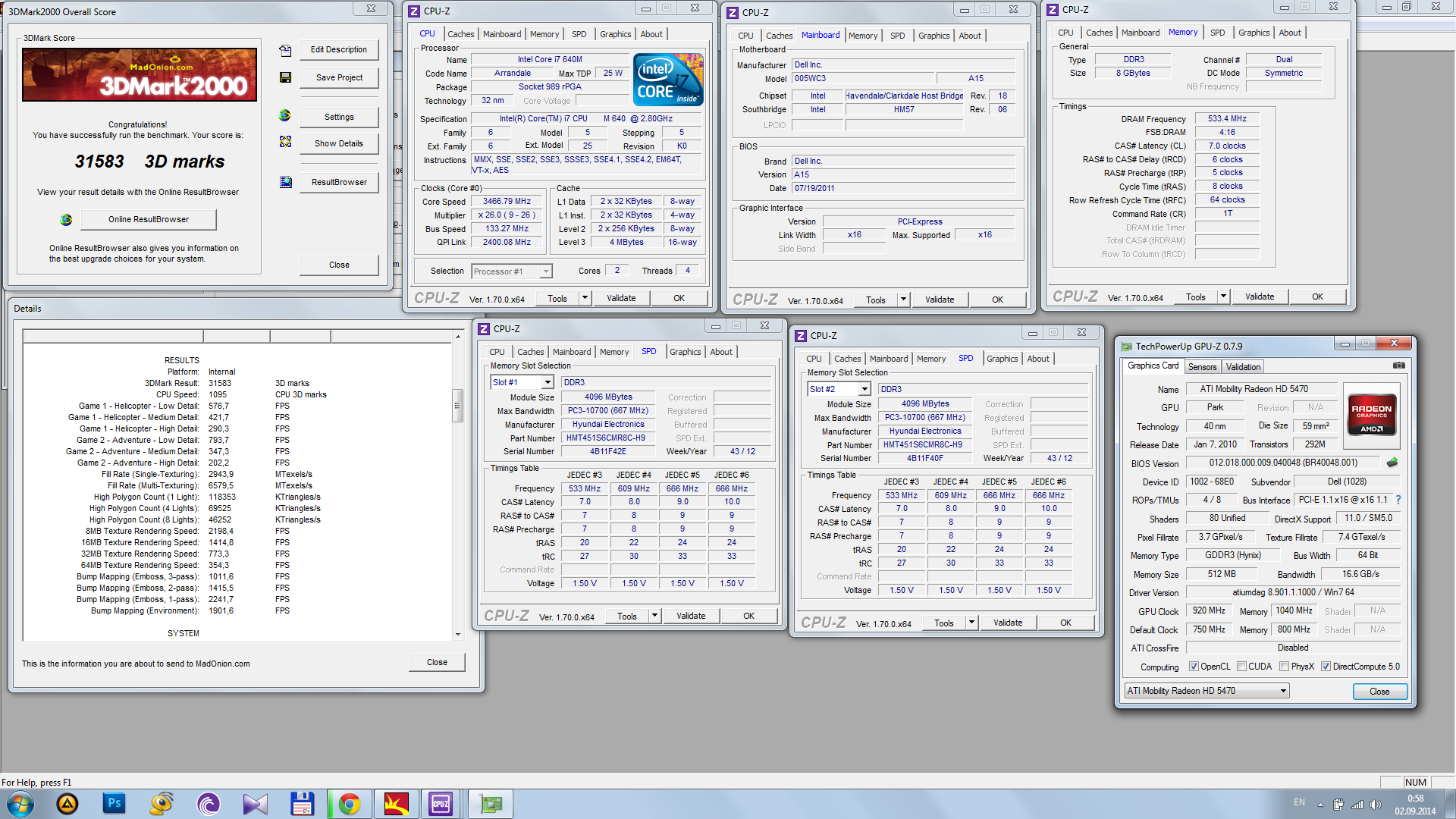Image resolution: width=1456 pixels, height=819 pixels.
Task: Switch to GPU-Z taskbar icon
Action: (x=491, y=804)
